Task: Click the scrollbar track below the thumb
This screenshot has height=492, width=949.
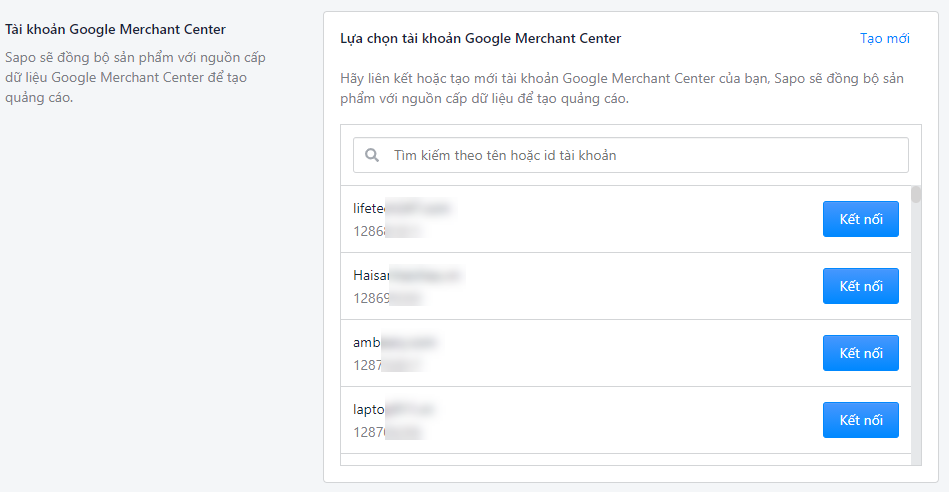Action: point(916,333)
